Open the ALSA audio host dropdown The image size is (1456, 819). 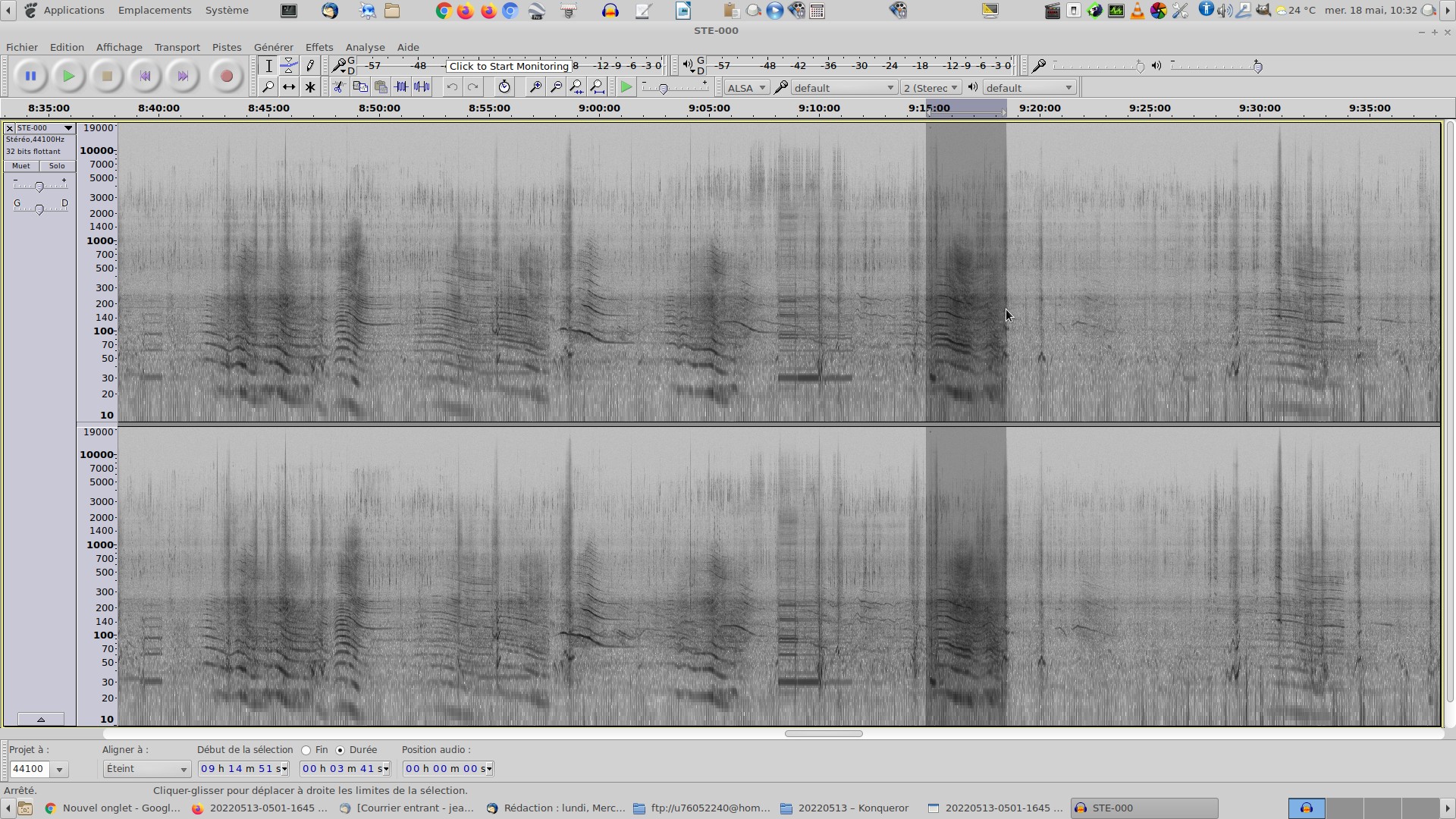pos(746,88)
